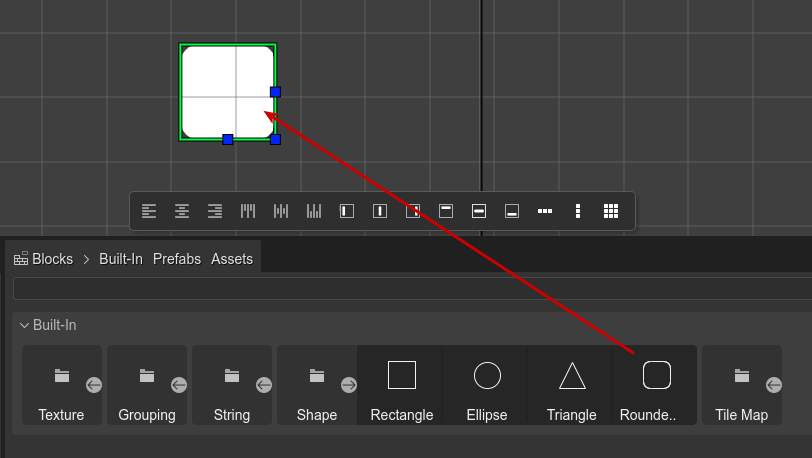Screen dimensions: 812x458
Task: Switch to the Assets tab
Action: (232, 259)
